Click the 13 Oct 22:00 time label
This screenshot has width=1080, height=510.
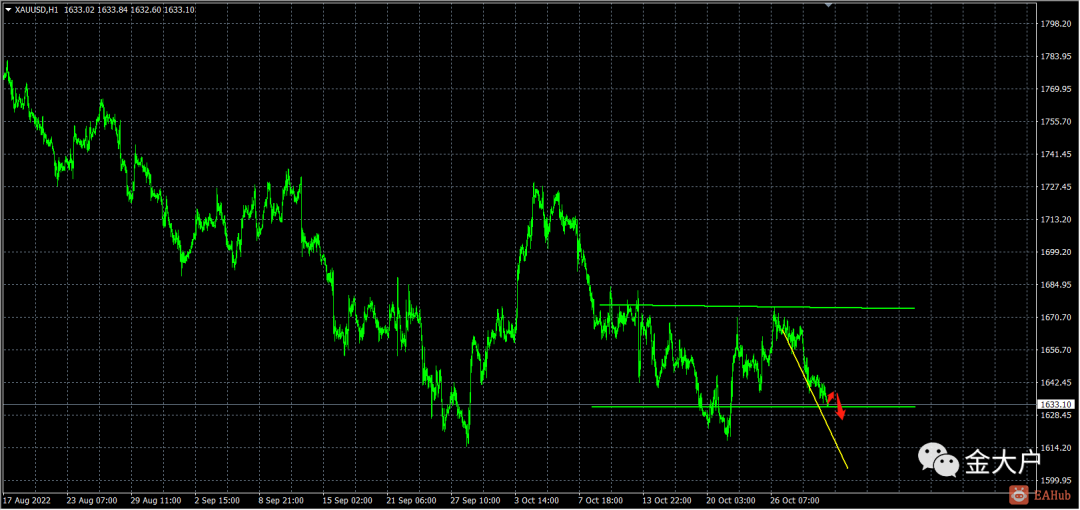click(x=667, y=500)
